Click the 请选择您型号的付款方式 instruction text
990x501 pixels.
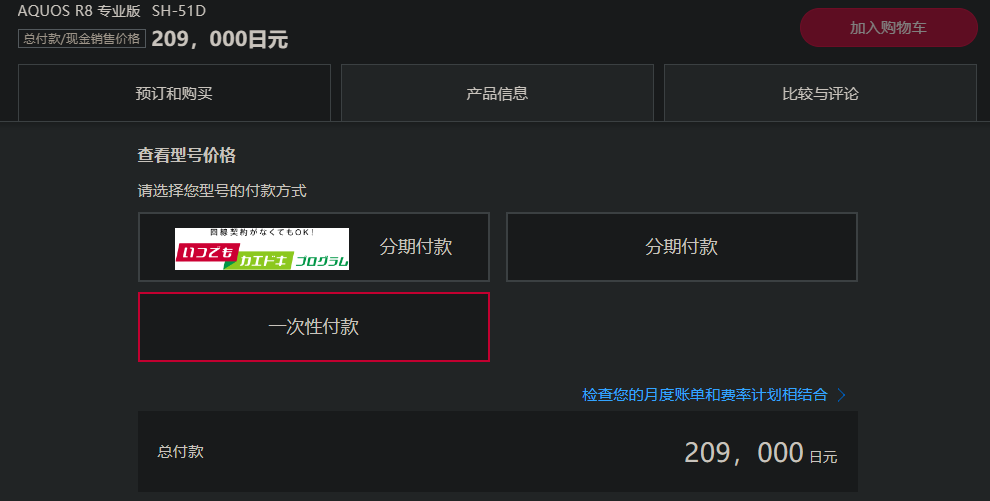pyautogui.click(x=222, y=191)
